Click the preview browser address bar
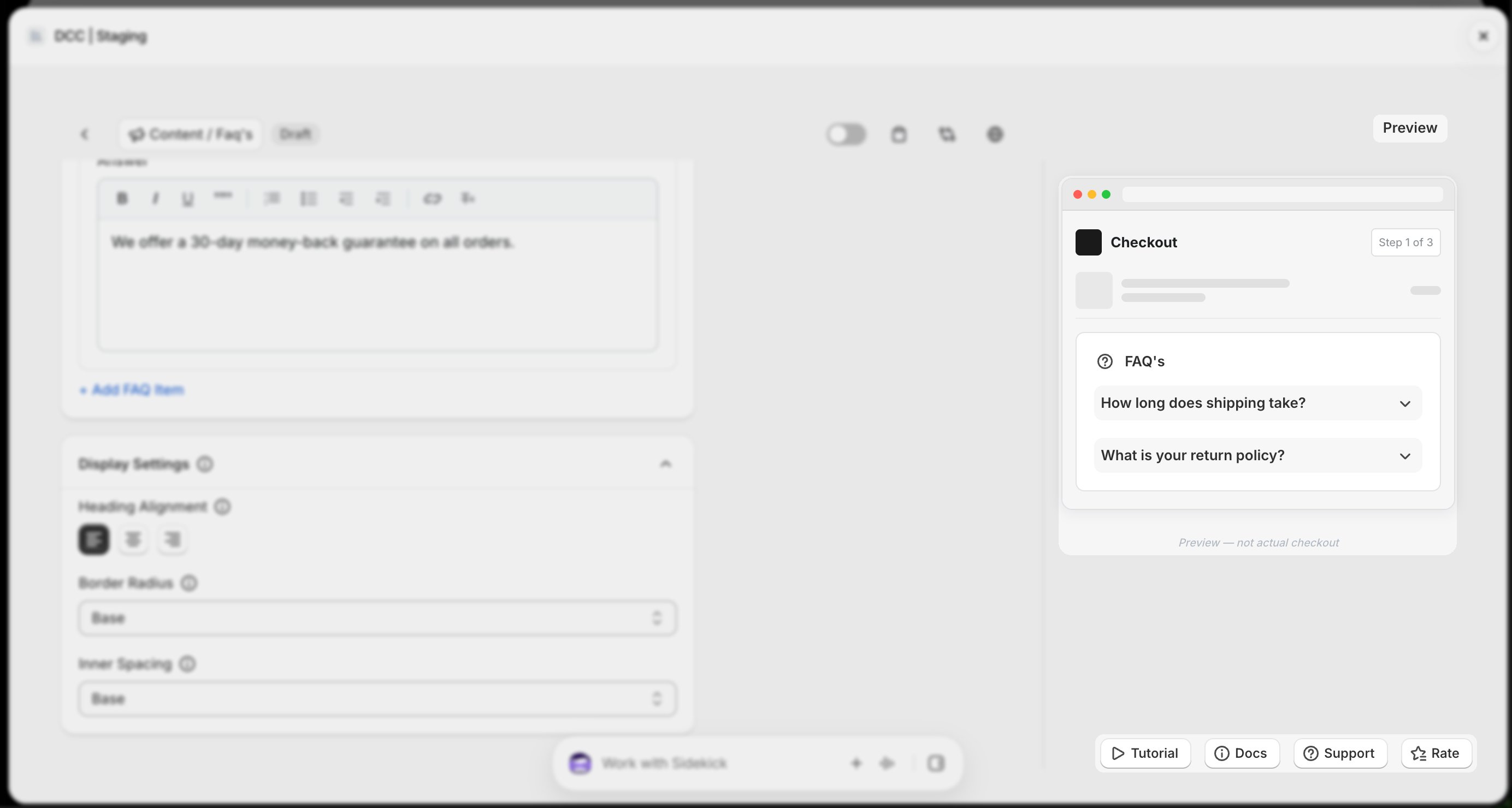1512x808 pixels. click(1283, 194)
